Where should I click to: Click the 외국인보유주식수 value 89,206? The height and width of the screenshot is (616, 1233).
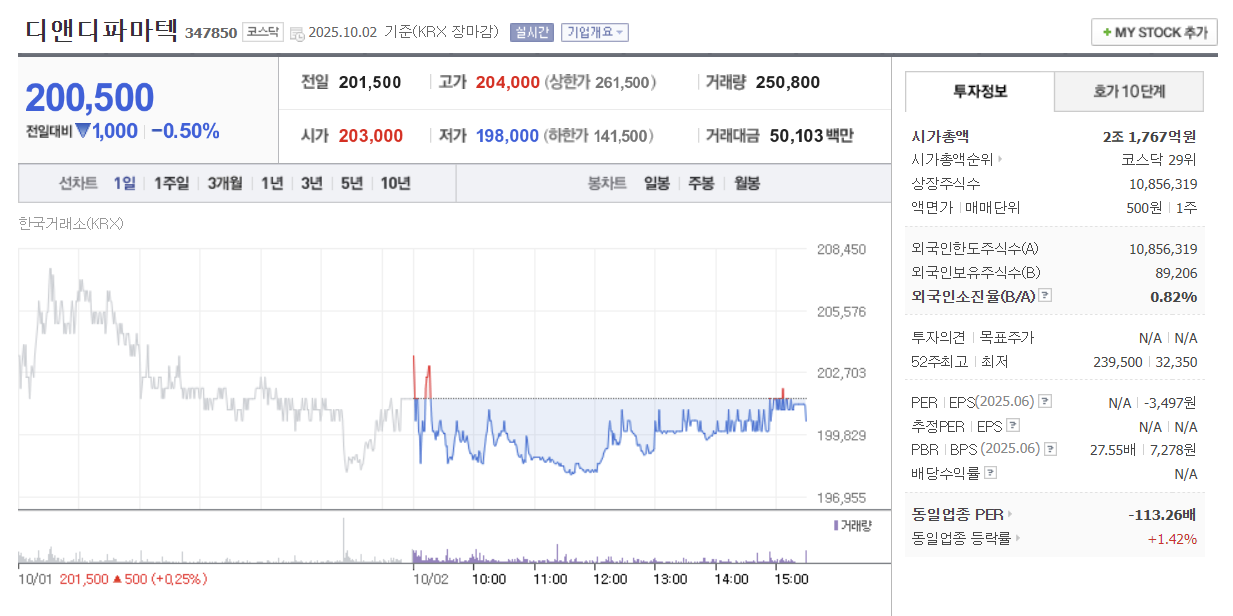click(x=1176, y=272)
